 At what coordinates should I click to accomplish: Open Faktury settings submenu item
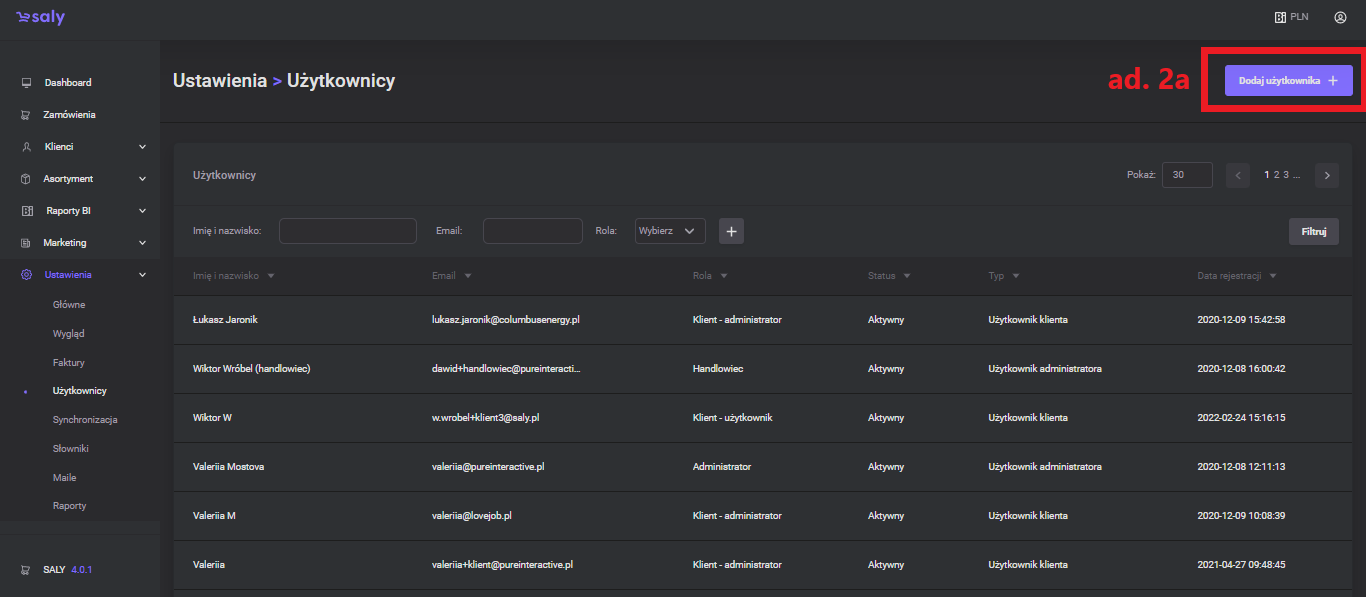[x=69, y=362]
